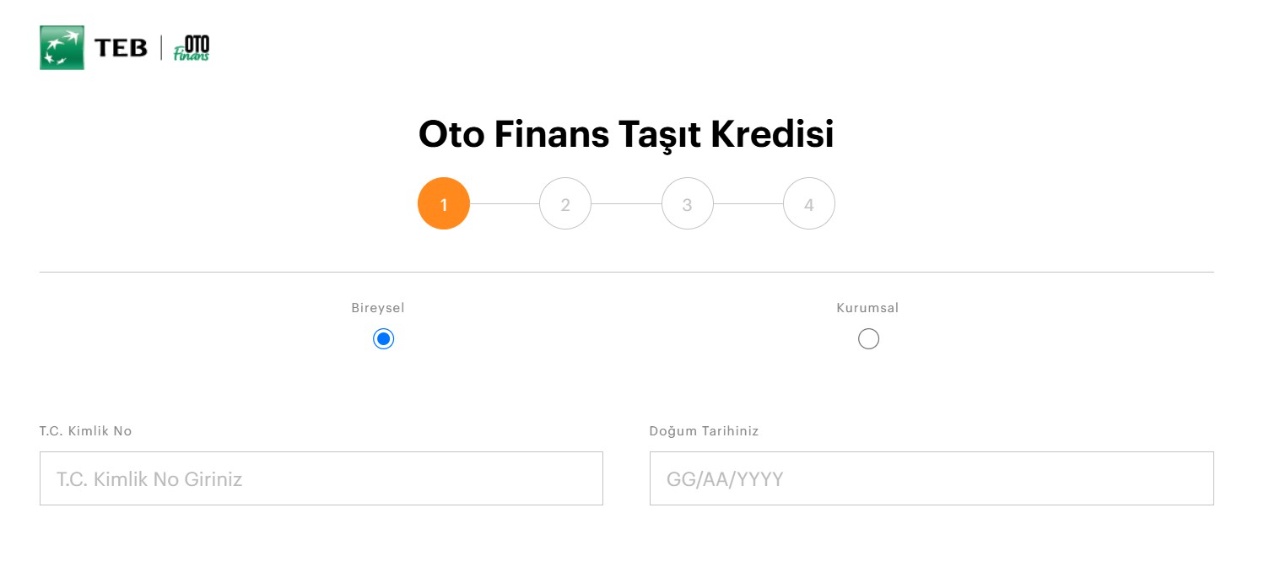Click the Bireysel option label
1280x561 pixels.
tap(378, 308)
